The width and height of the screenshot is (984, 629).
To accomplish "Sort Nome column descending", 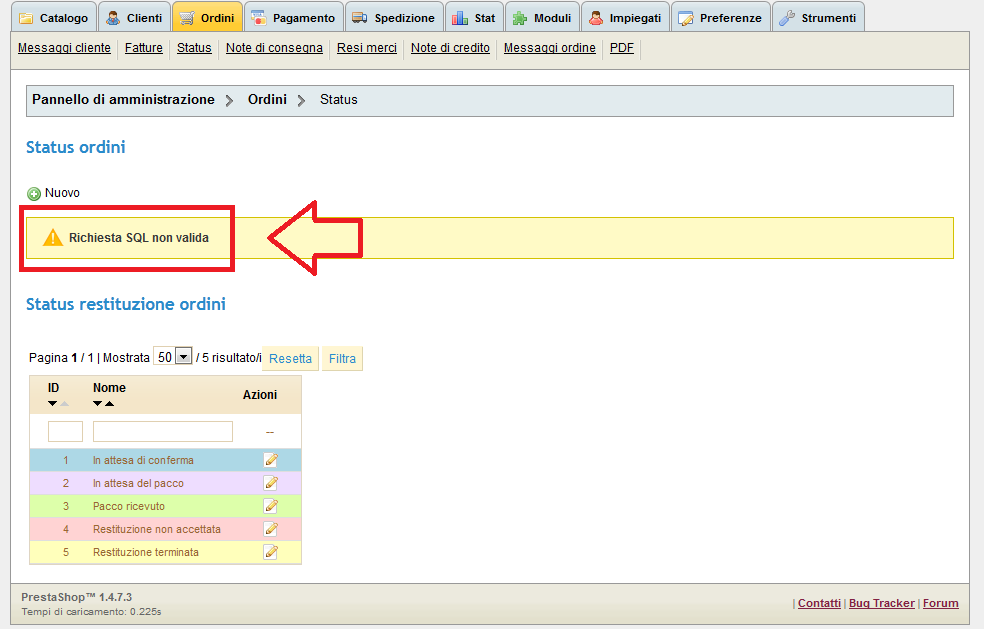I will (x=97, y=404).
